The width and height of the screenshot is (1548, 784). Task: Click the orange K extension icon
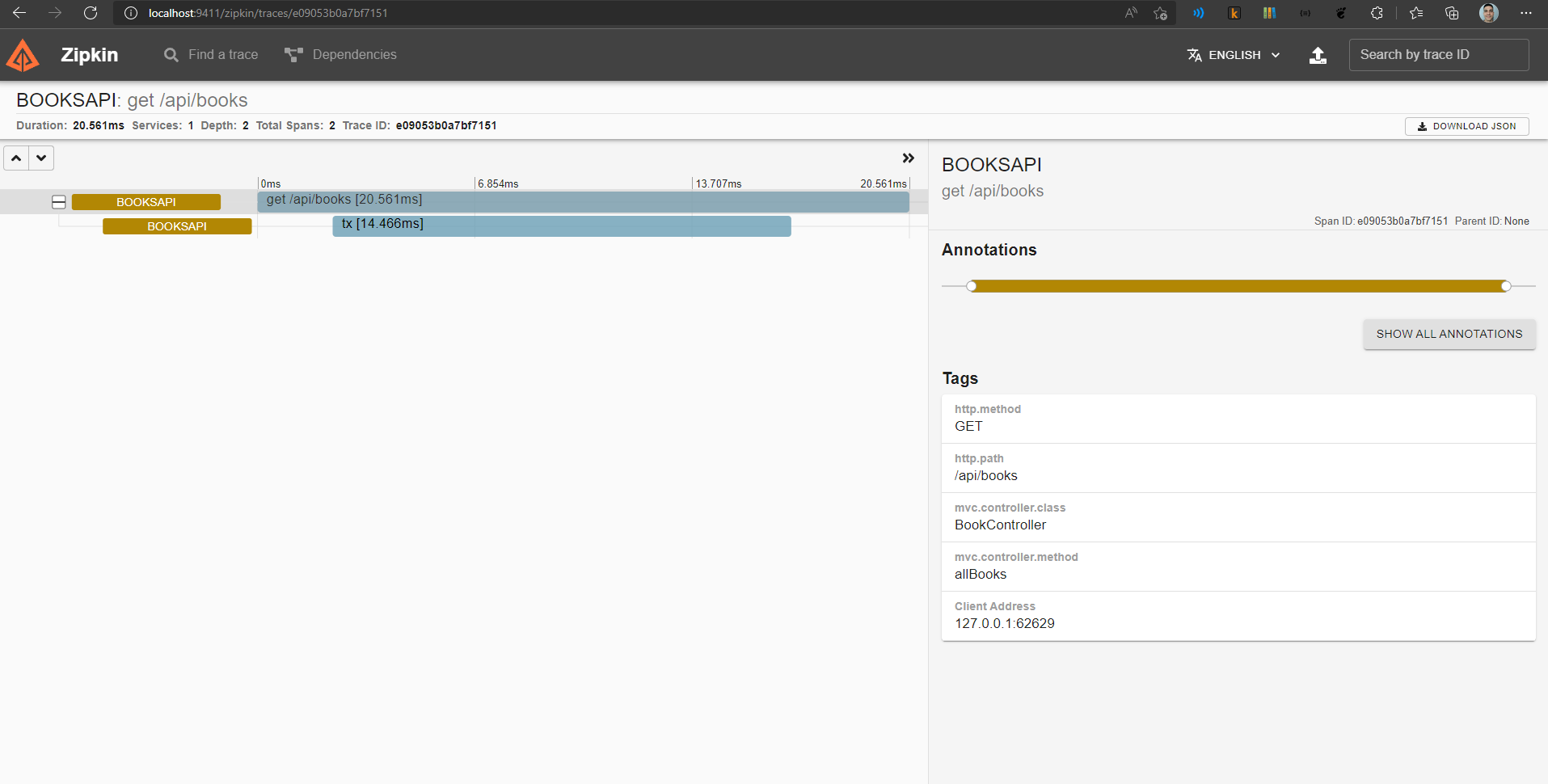(1234, 13)
